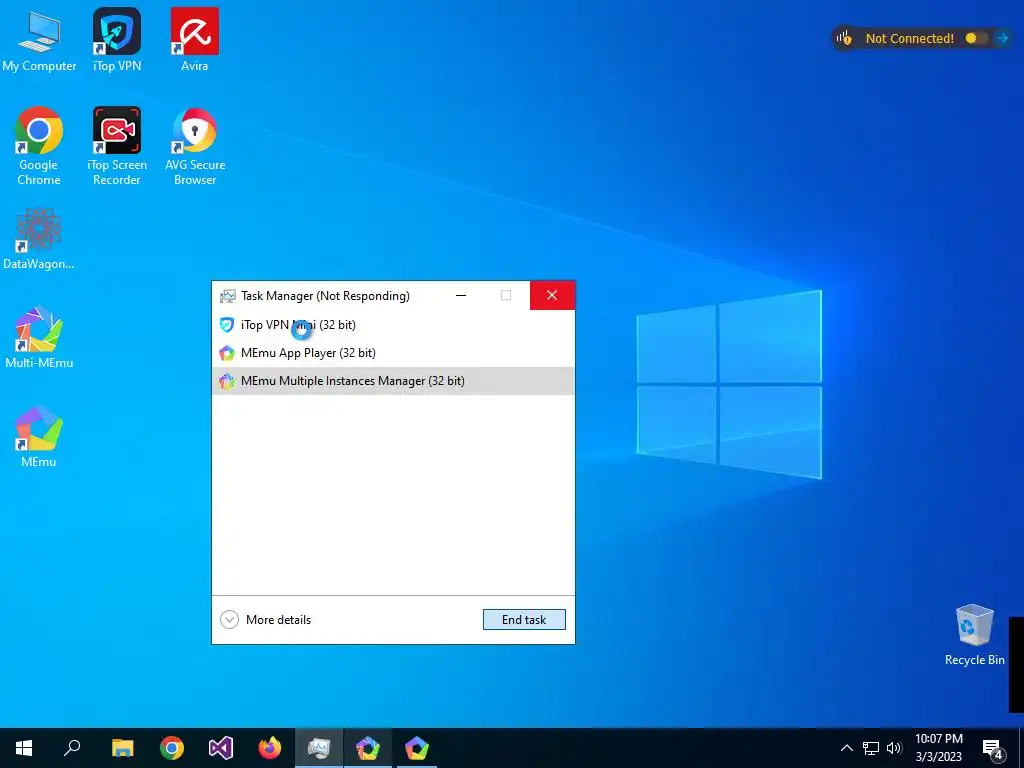Select the AVG Secure Browser shortcut
The width and height of the screenshot is (1024, 768).
(x=195, y=146)
